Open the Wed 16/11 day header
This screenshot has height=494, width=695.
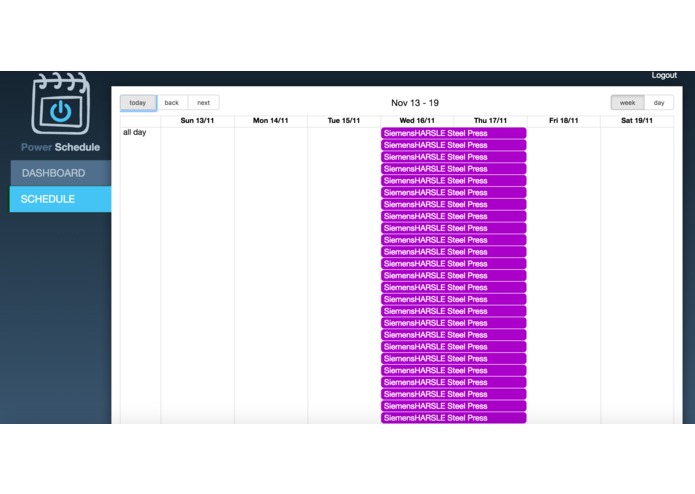pyautogui.click(x=417, y=121)
